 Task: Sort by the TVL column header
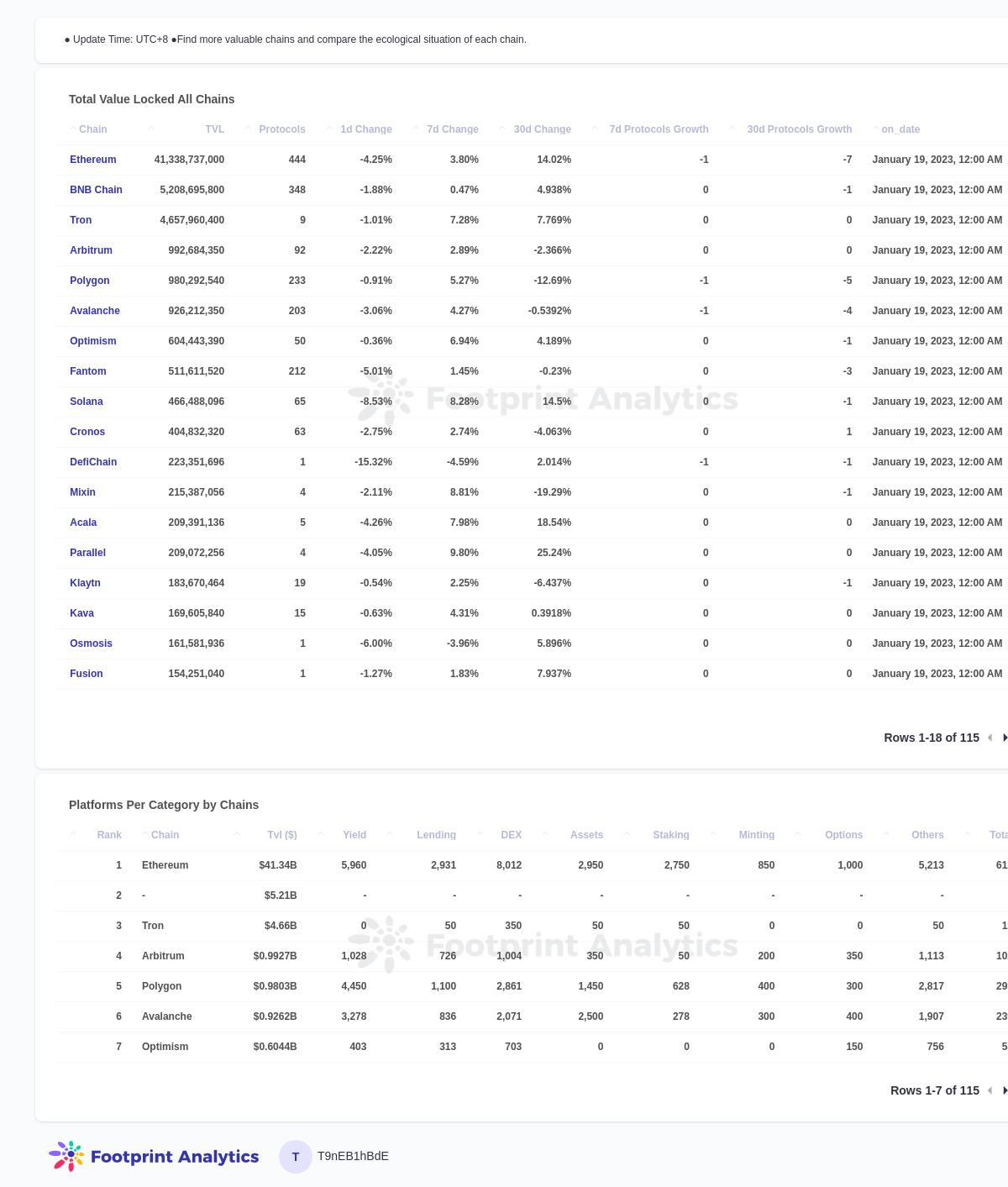coord(214,129)
